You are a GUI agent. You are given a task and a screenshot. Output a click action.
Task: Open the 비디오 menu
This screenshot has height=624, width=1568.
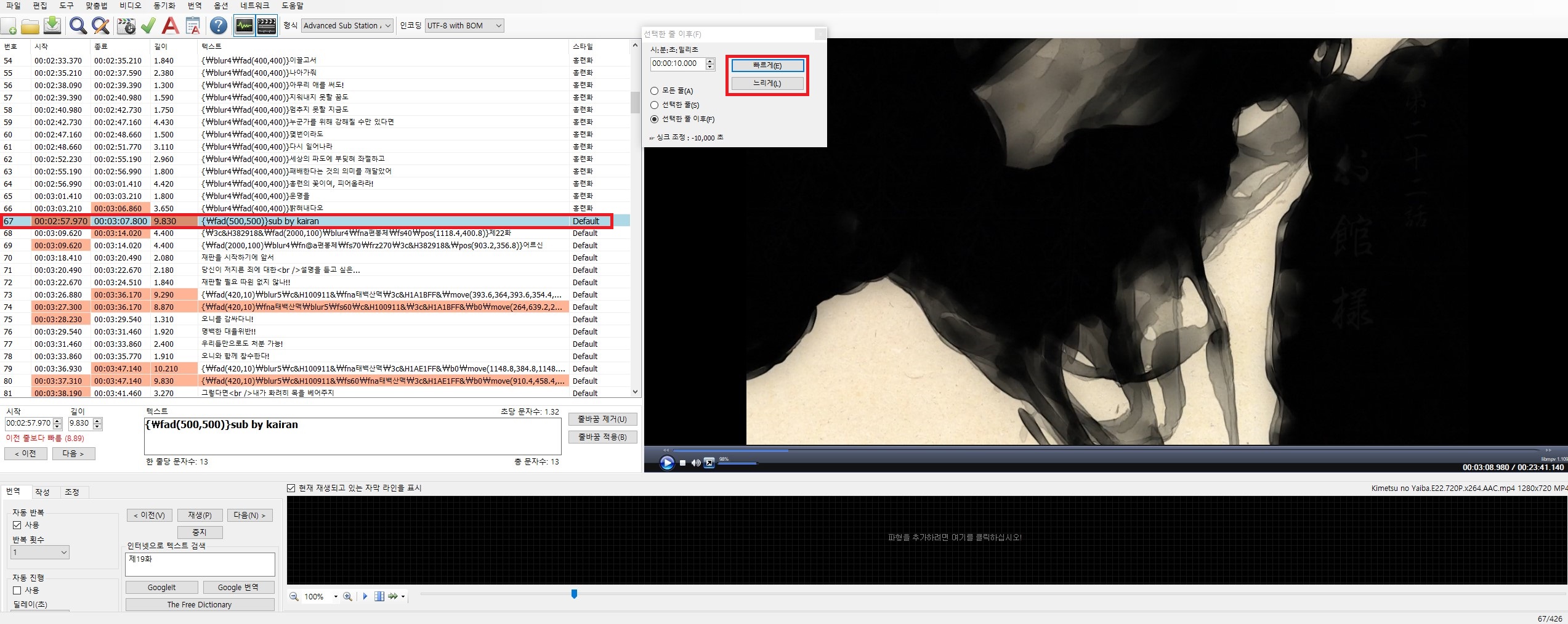coord(130,6)
